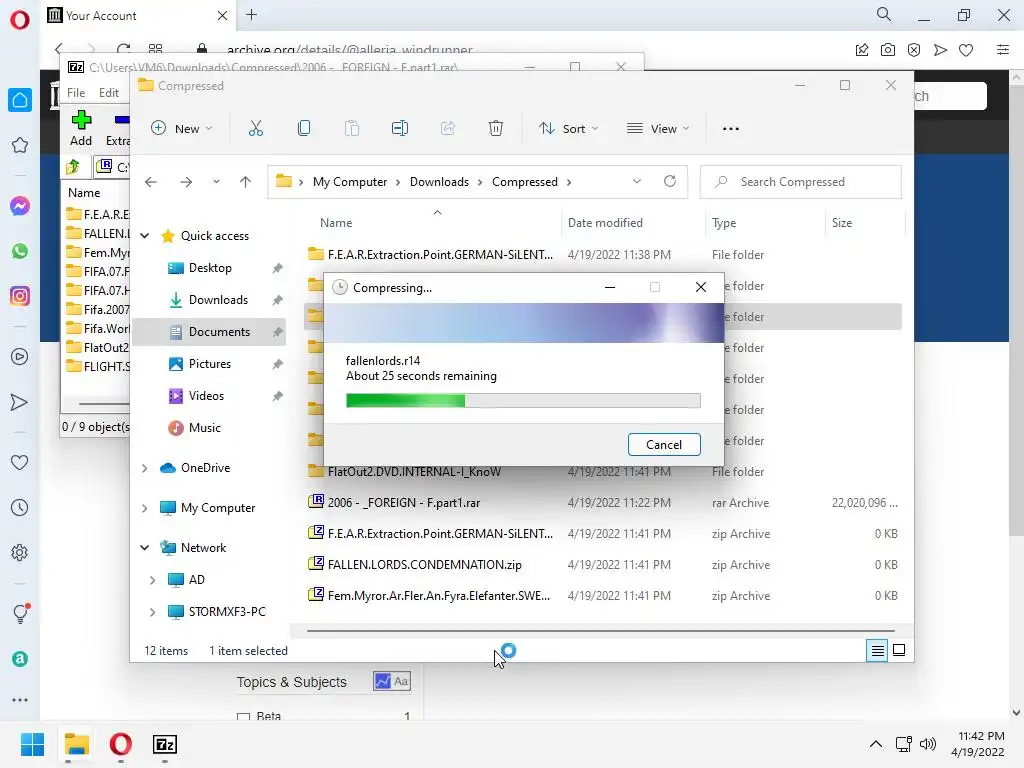Open a new Opera tab
Viewport: 1024px width, 768px height.
(x=251, y=15)
